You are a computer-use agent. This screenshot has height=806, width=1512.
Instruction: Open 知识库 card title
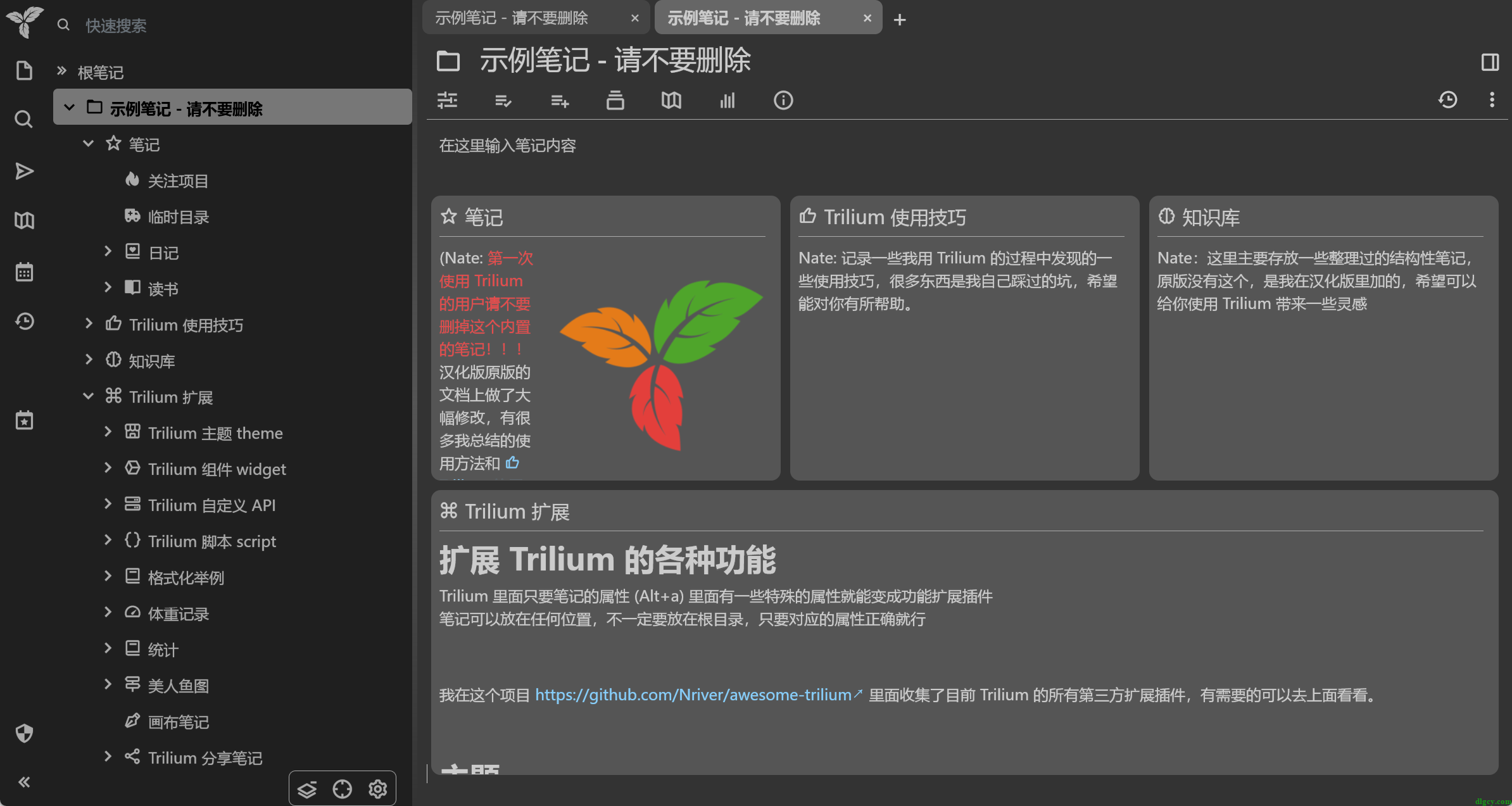tap(1211, 218)
